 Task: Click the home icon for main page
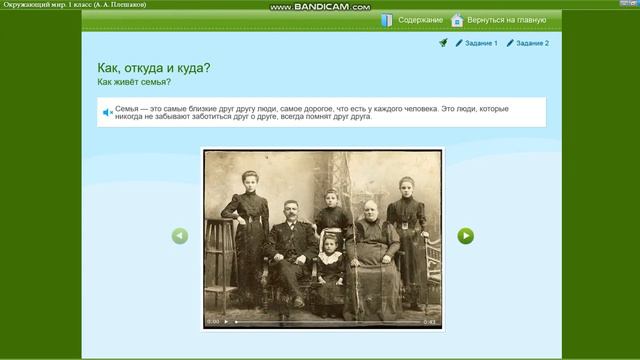point(457,20)
